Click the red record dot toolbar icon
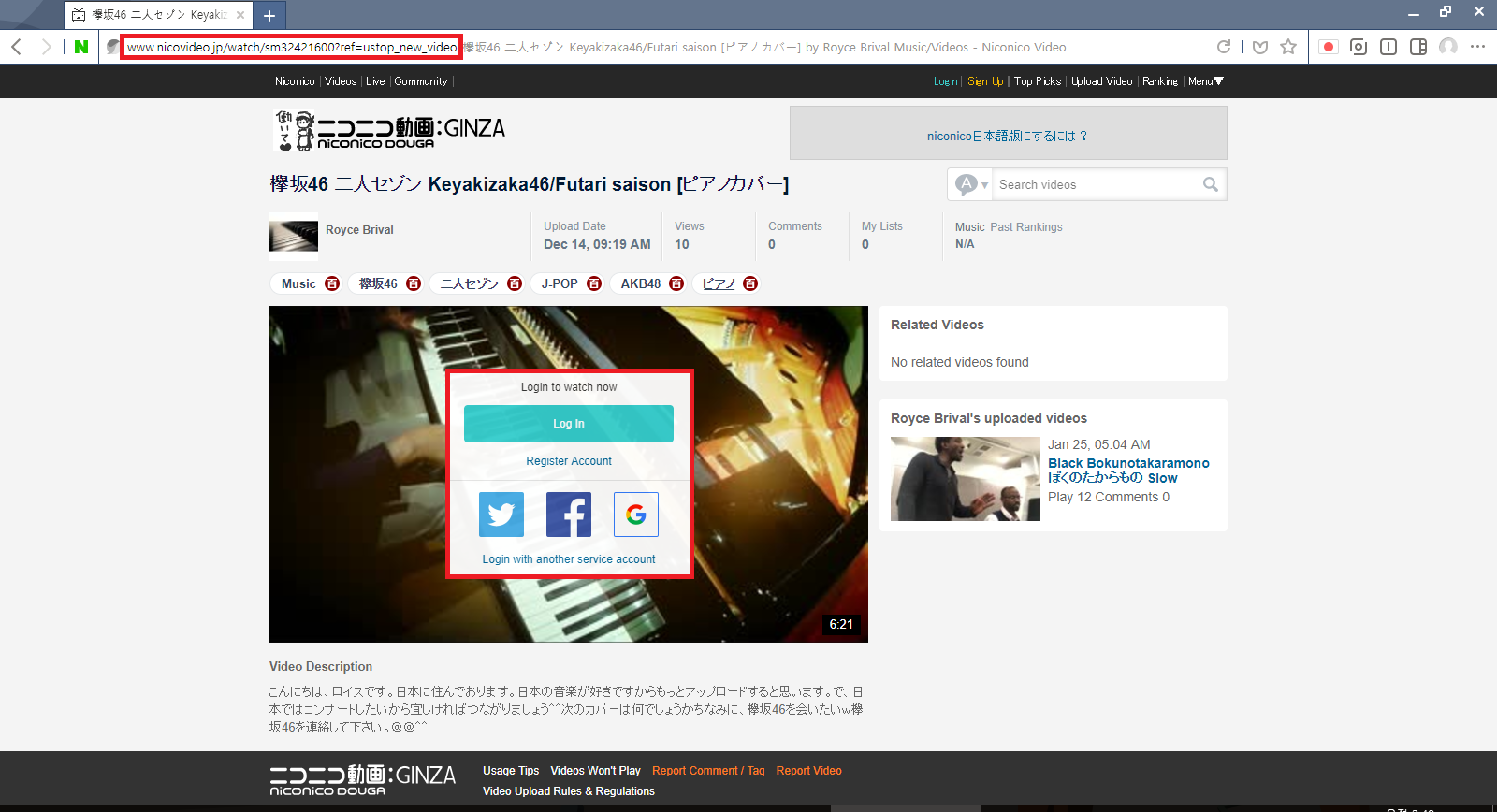The height and width of the screenshot is (812, 1497). pyautogui.click(x=1329, y=47)
